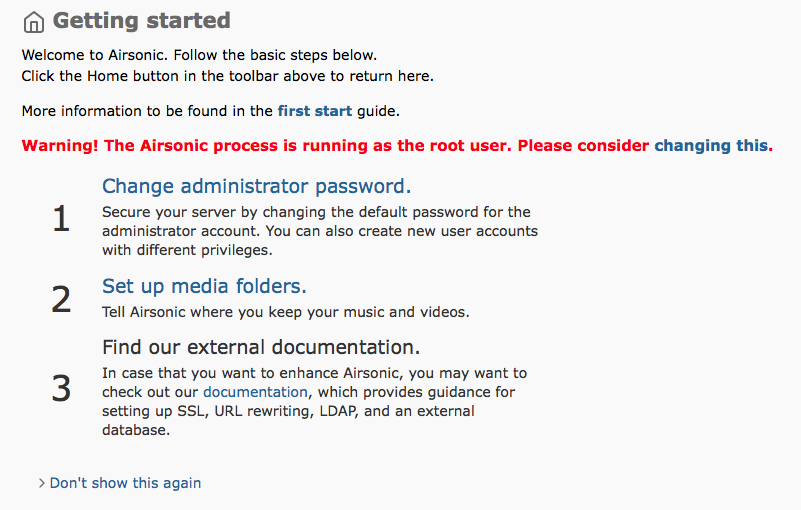Viewport: 801px width, 510px height.
Task: Dismiss page via Don't show this again
Action: point(125,483)
